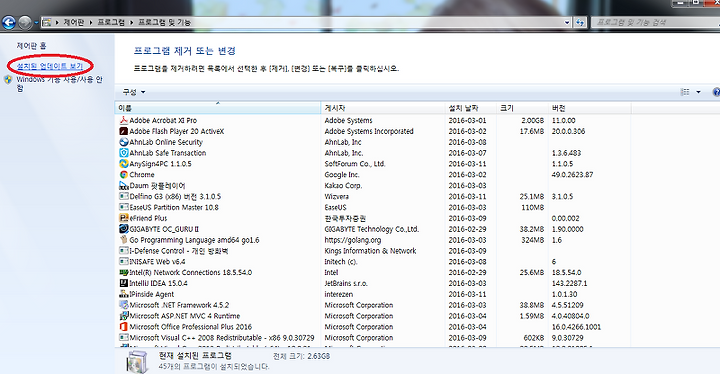Screen dimensions: 720x374
Task: Open 제어판 홈 link
Action: (x=31, y=46)
